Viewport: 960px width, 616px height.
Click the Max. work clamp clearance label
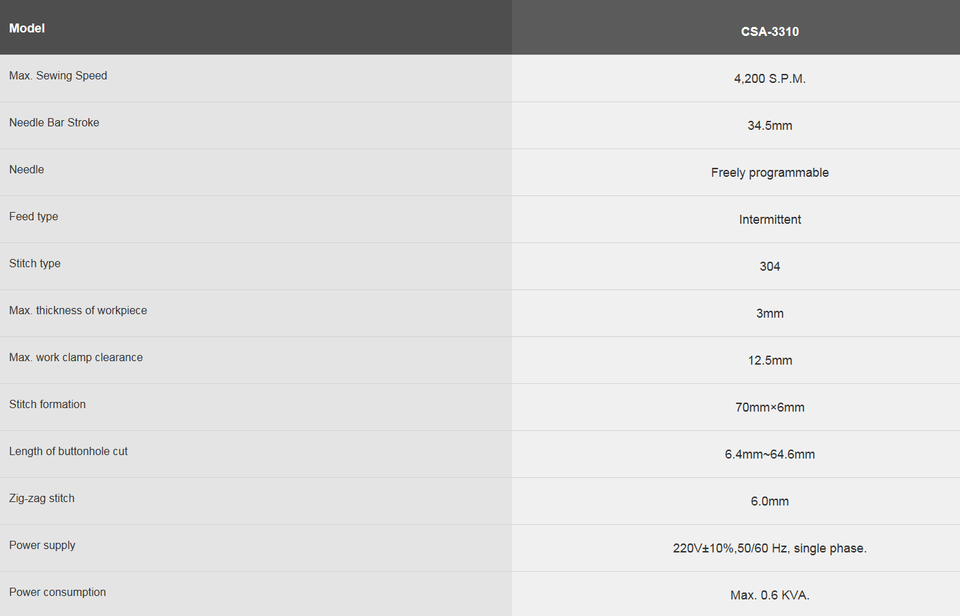[x=76, y=358]
